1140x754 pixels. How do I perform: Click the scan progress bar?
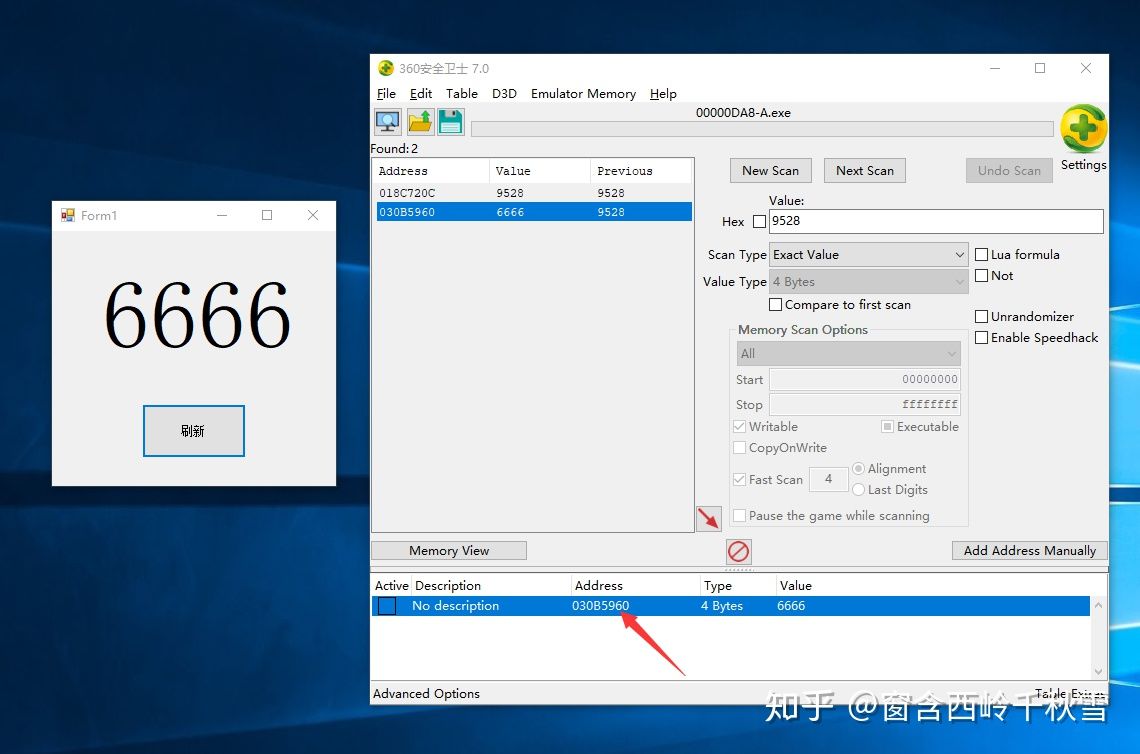[762, 129]
